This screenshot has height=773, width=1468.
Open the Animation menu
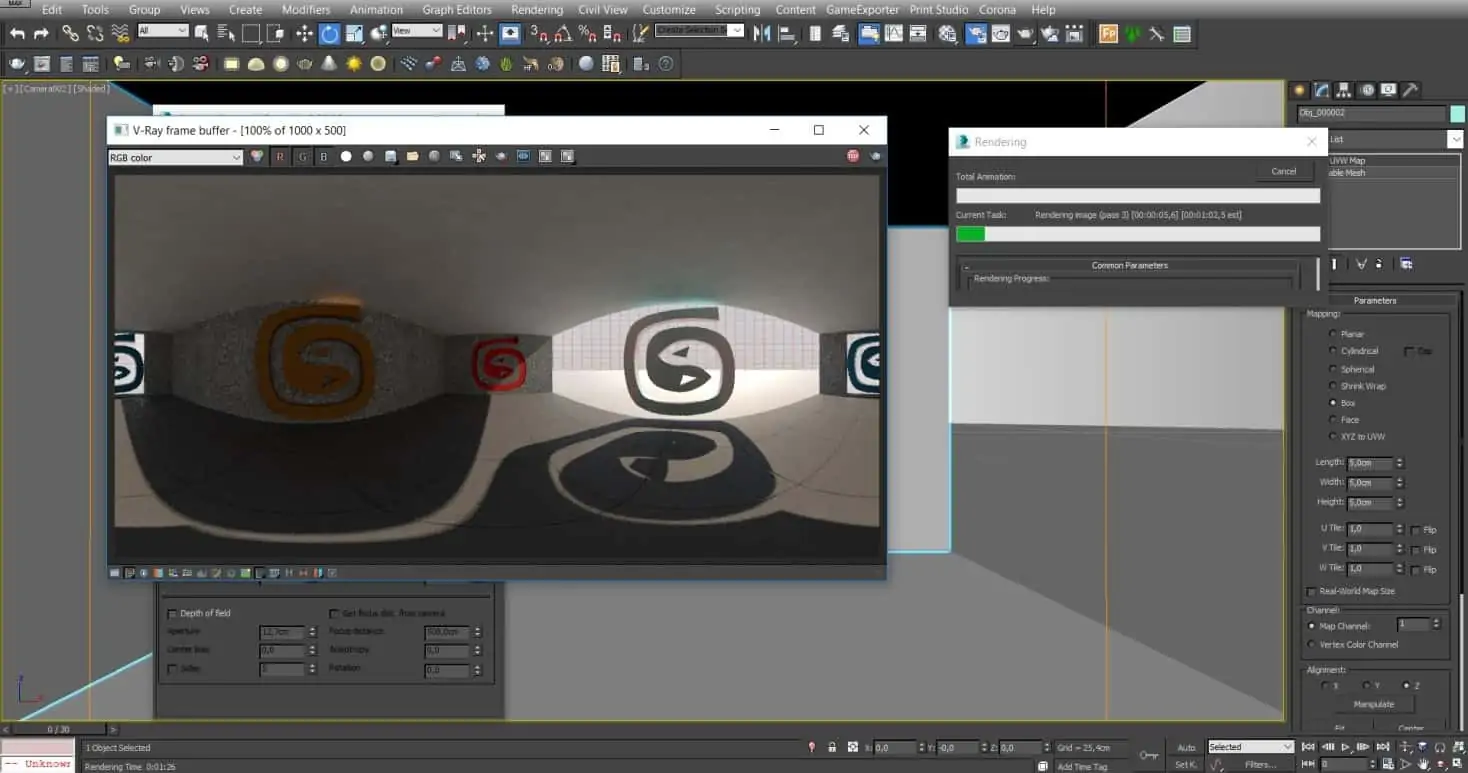(376, 9)
